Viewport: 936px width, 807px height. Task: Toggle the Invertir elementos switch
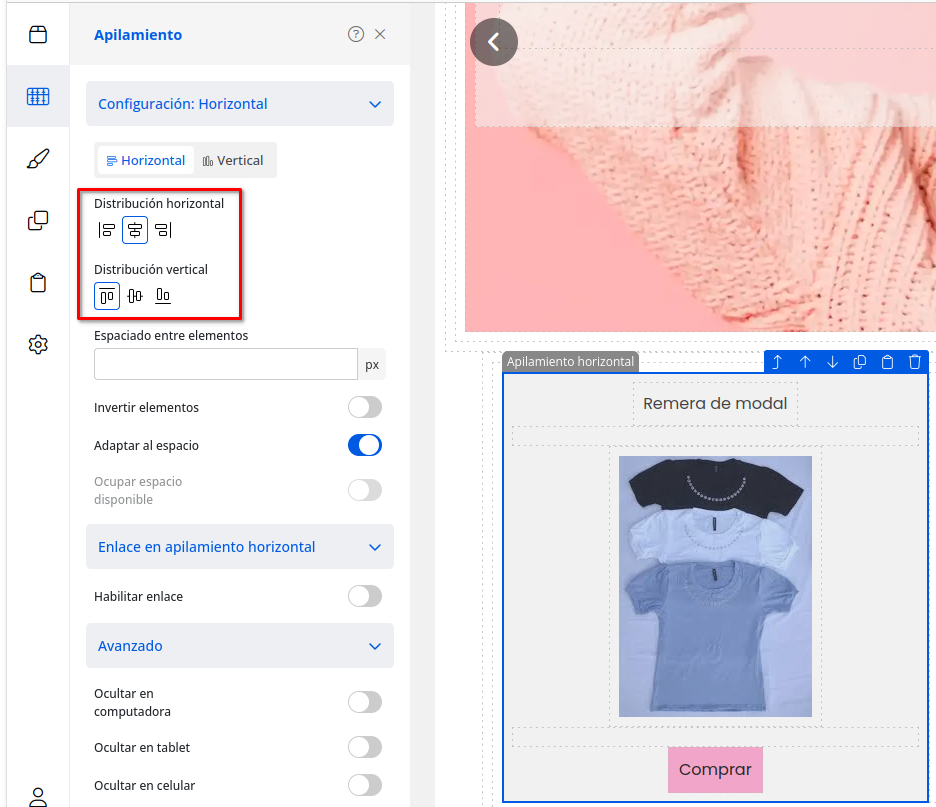tap(365, 408)
